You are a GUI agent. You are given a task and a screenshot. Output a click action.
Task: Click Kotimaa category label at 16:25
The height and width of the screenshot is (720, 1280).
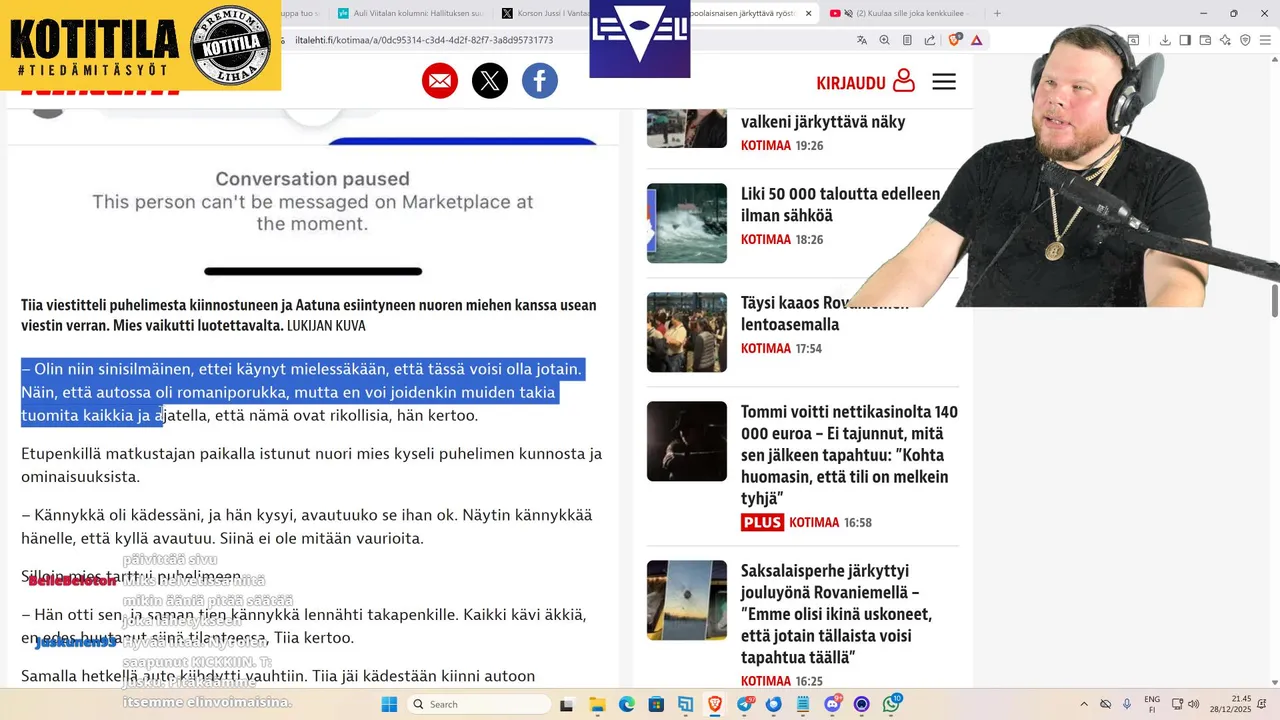coord(766,682)
